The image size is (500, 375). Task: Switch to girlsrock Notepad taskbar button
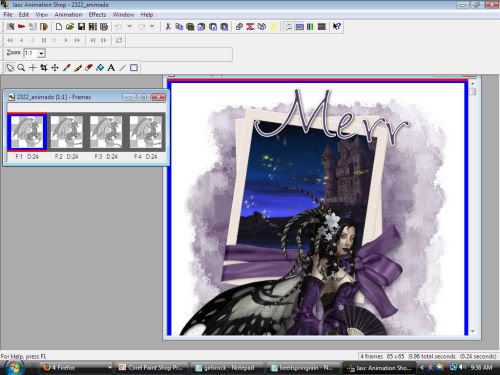228,368
